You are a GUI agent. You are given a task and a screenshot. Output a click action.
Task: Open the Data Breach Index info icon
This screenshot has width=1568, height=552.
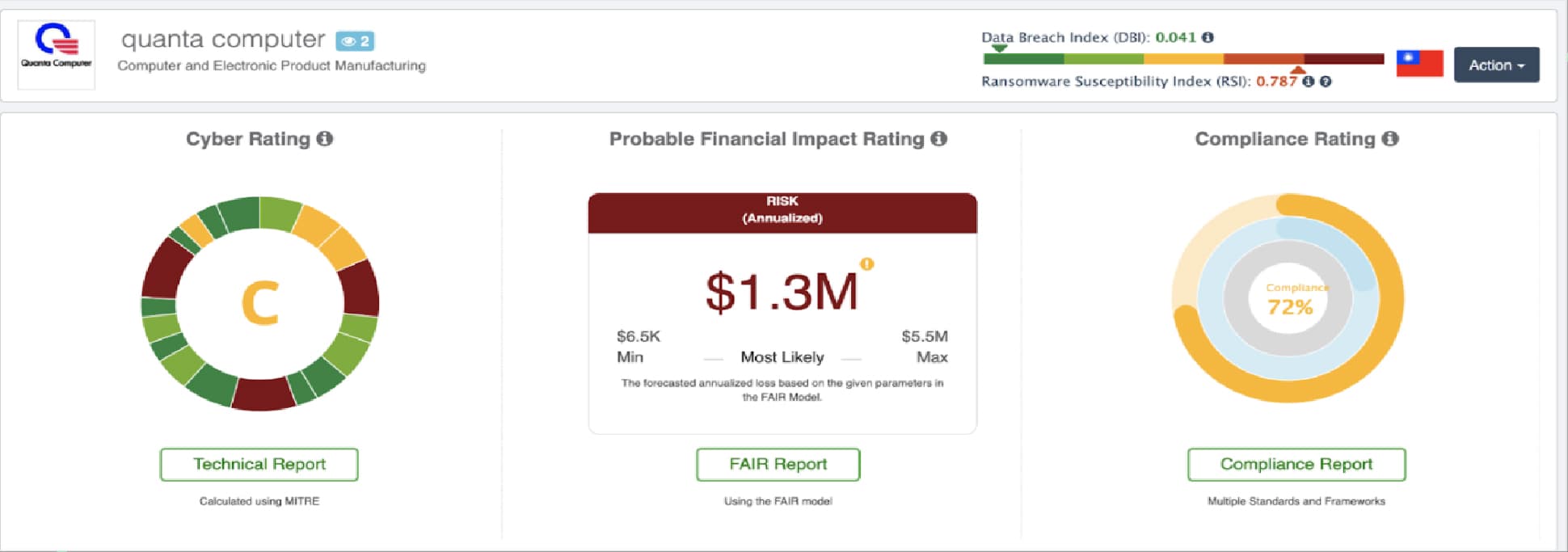(1208, 37)
